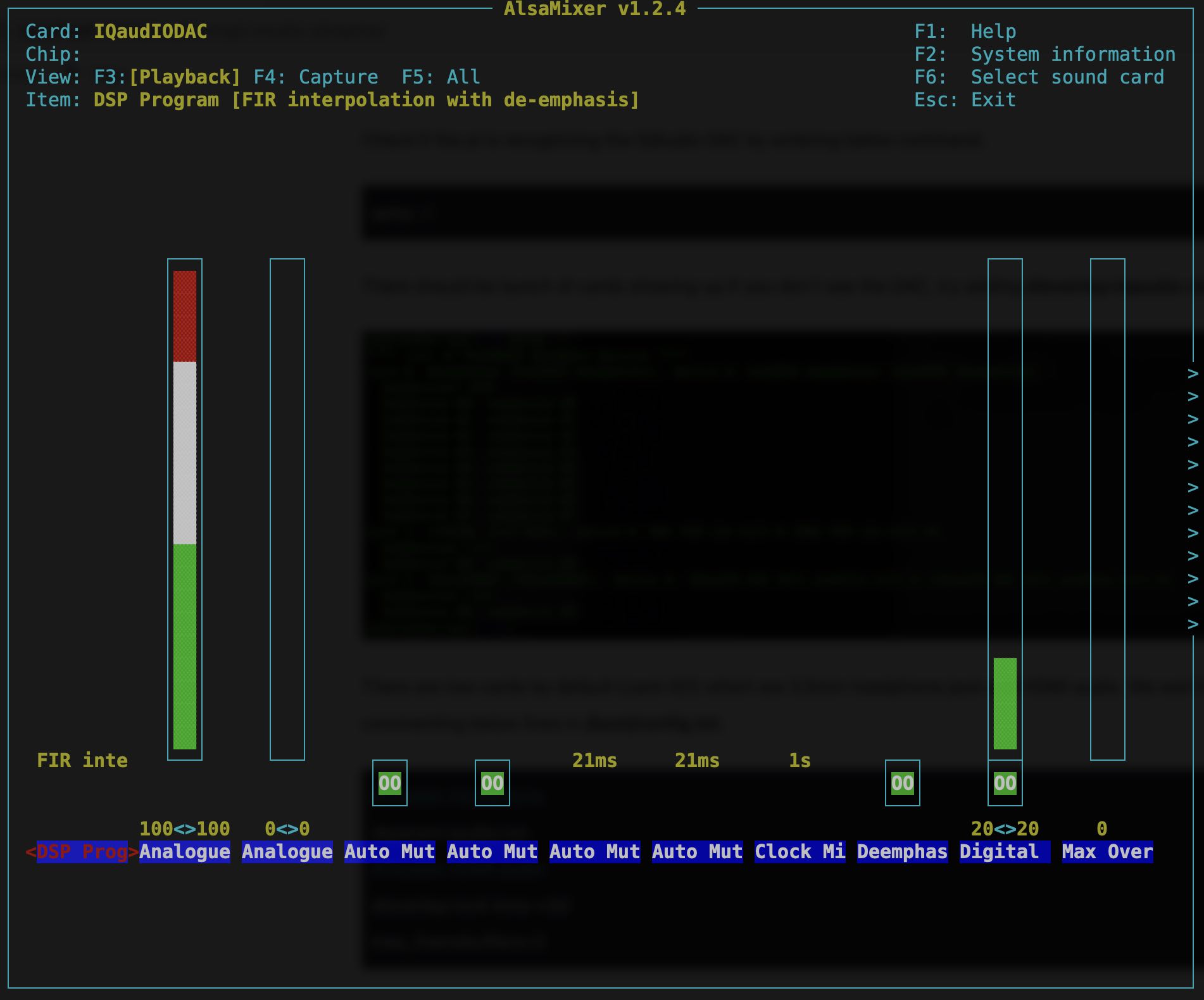The image size is (1204, 1000).
Task: Toggle the mute box above Deemphas
Action: coord(902,784)
